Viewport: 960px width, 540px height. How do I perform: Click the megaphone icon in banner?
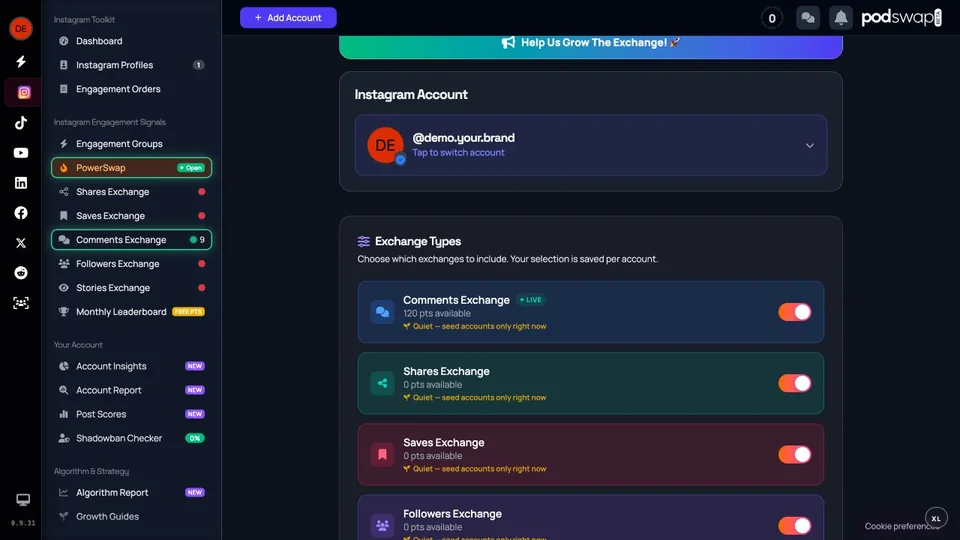[x=508, y=42]
